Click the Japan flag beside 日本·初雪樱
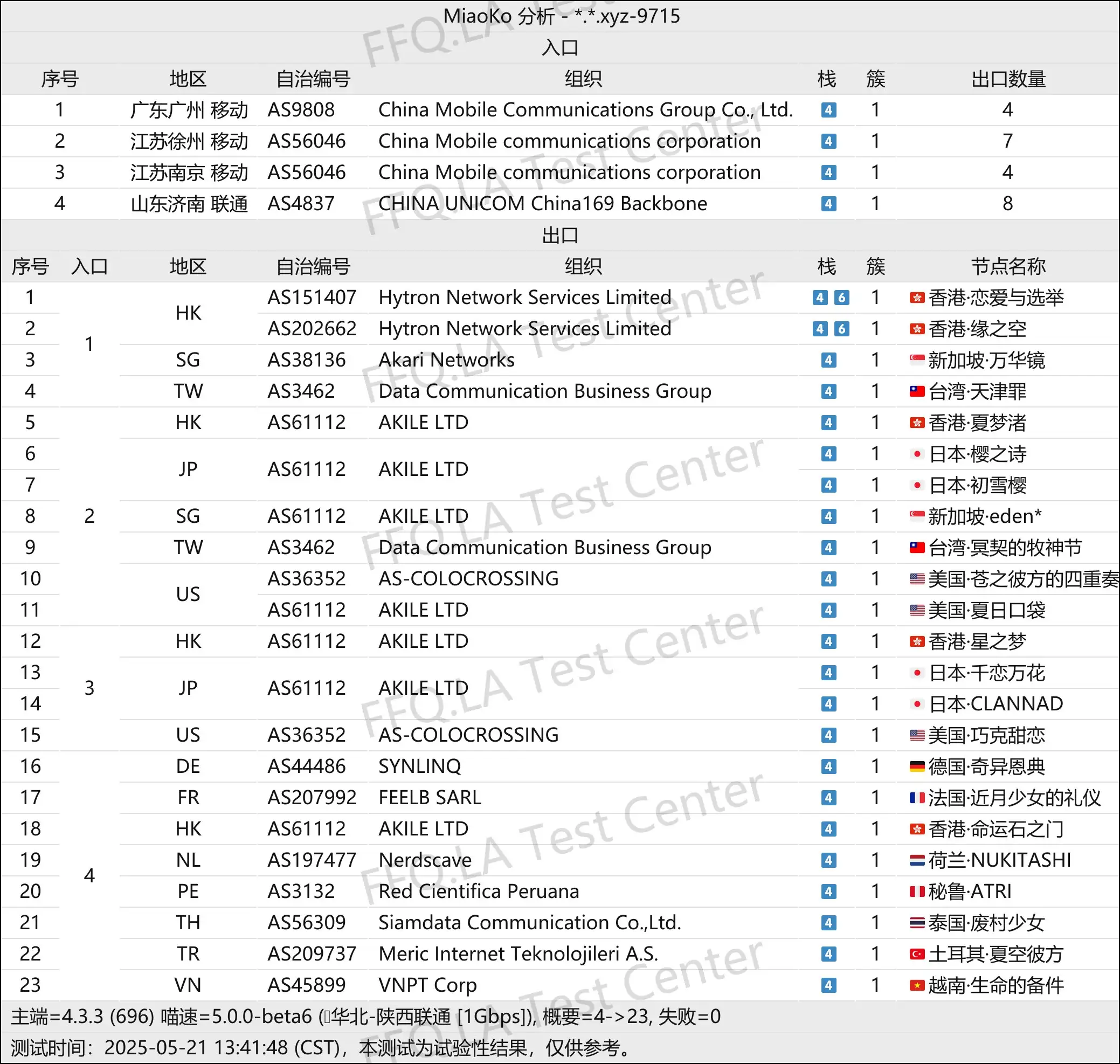Screen dimensions: 1120x1064 [917, 485]
